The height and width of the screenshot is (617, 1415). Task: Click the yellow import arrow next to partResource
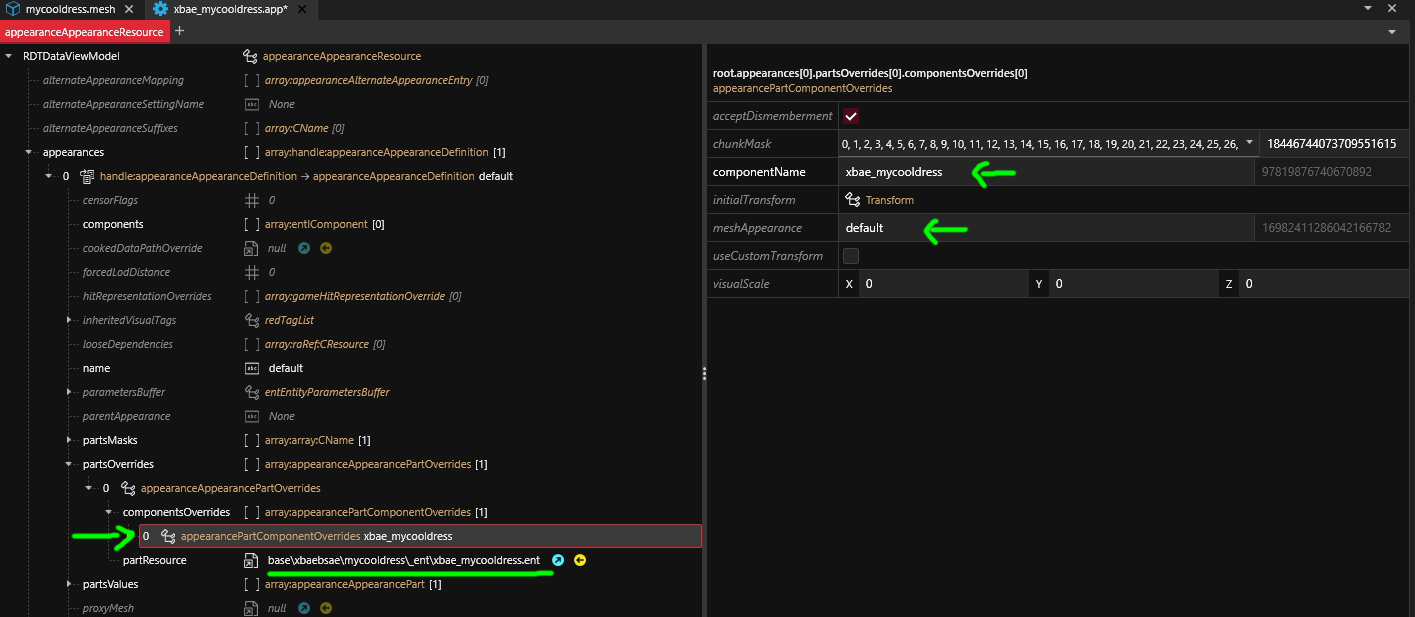(x=580, y=560)
